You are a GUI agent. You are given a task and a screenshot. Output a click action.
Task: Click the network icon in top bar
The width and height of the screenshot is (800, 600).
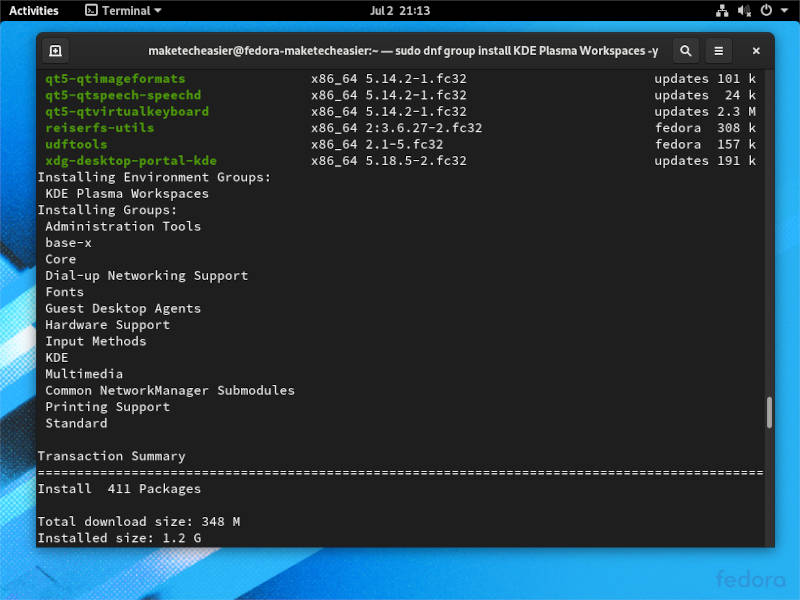(x=723, y=11)
